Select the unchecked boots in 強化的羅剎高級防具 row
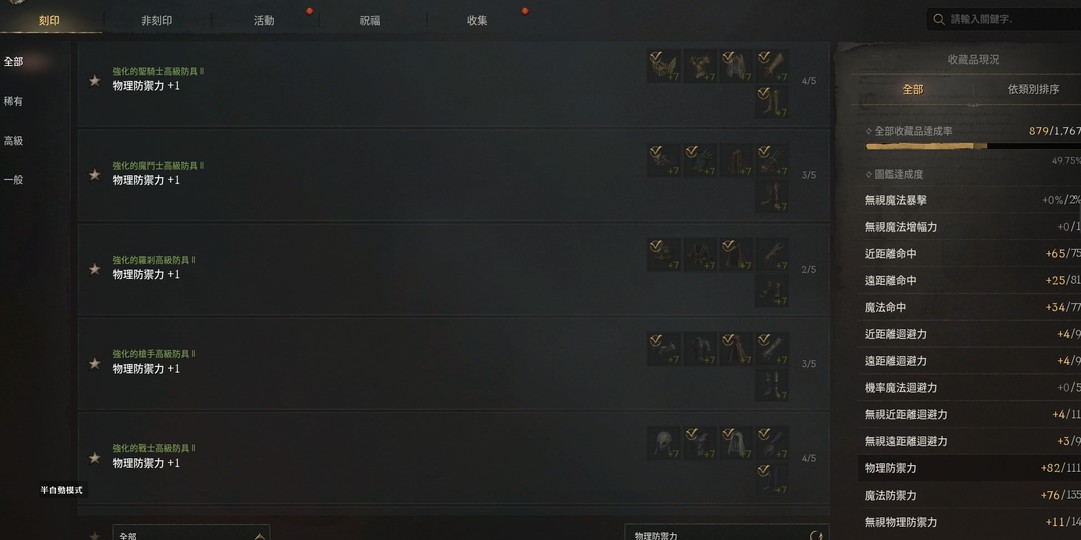Image resolution: width=1081 pixels, height=540 pixels. coord(771,290)
